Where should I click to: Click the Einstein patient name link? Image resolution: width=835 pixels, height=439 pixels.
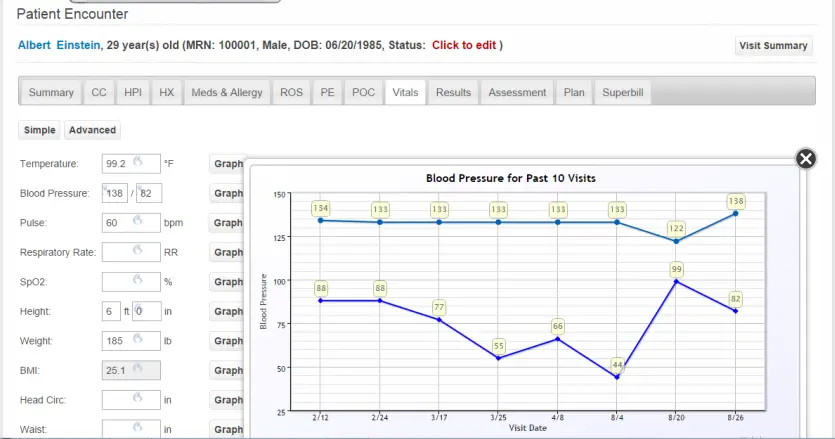[x=78, y=45]
